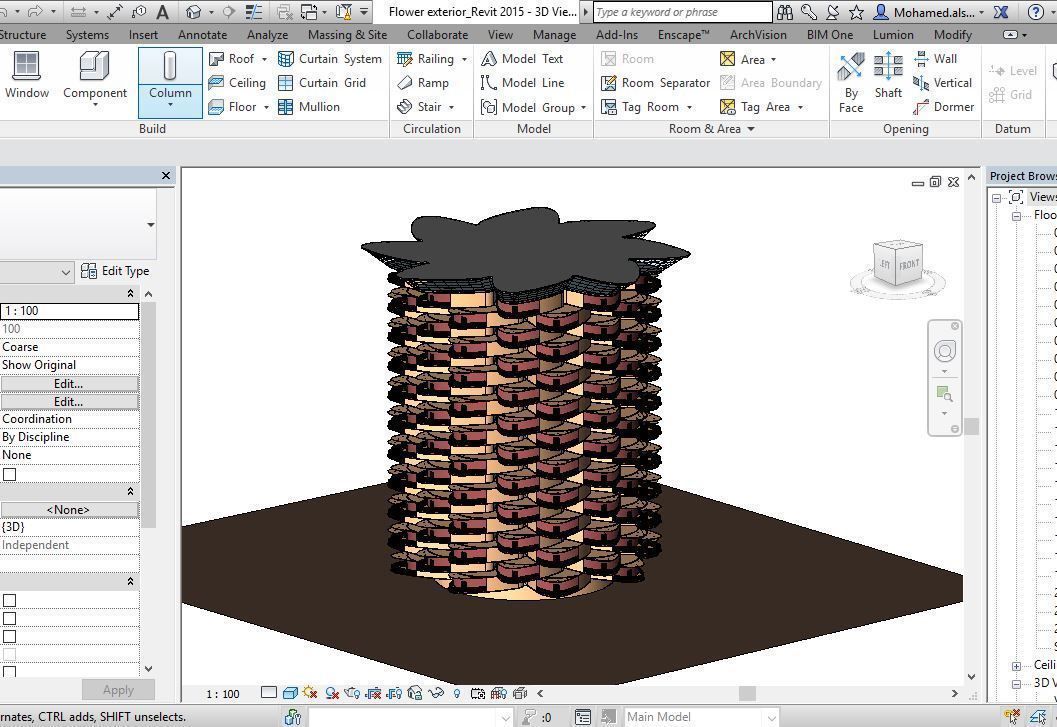The height and width of the screenshot is (727, 1057).
Task: Click the keyword search input field
Action: [682, 11]
